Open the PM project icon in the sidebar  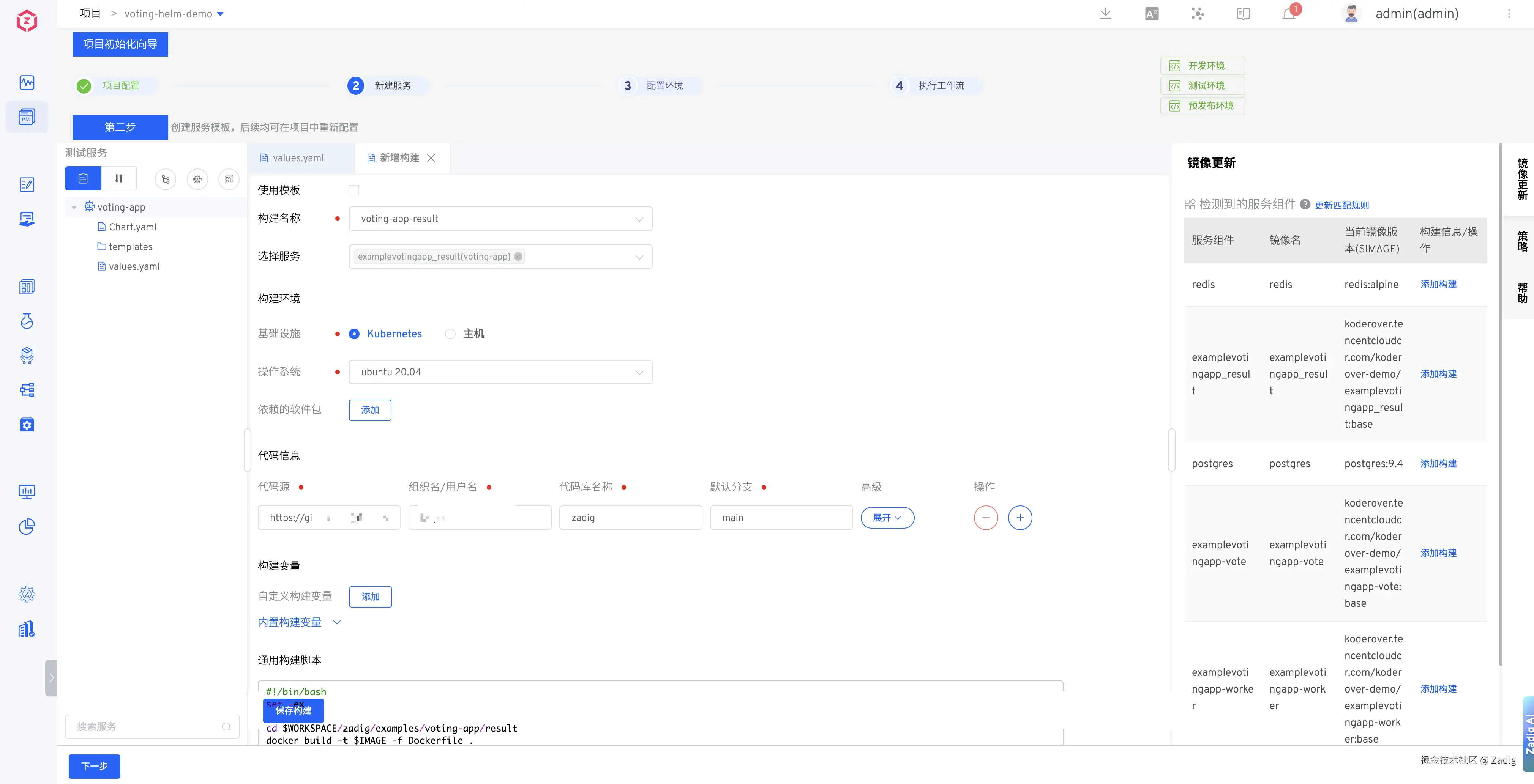pyautogui.click(x=27, y=116)
